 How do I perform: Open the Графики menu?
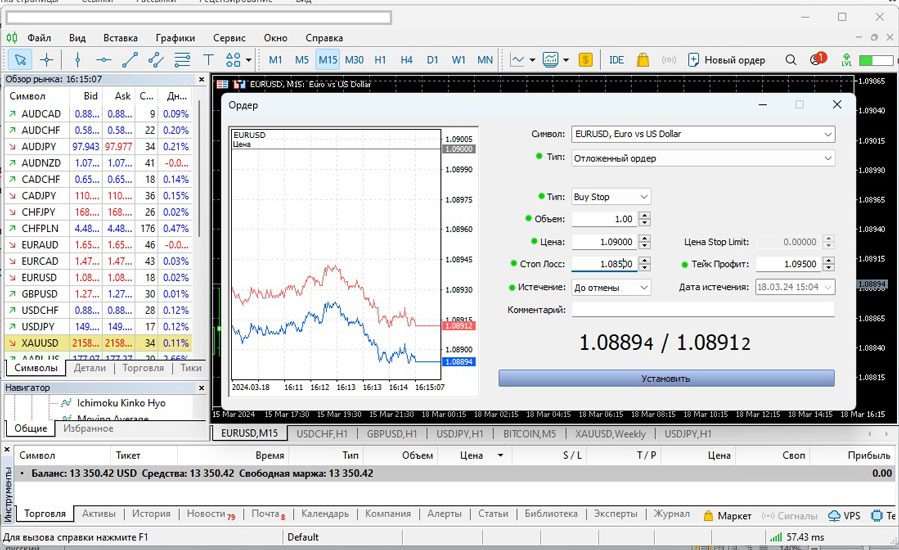click(175, 38)
